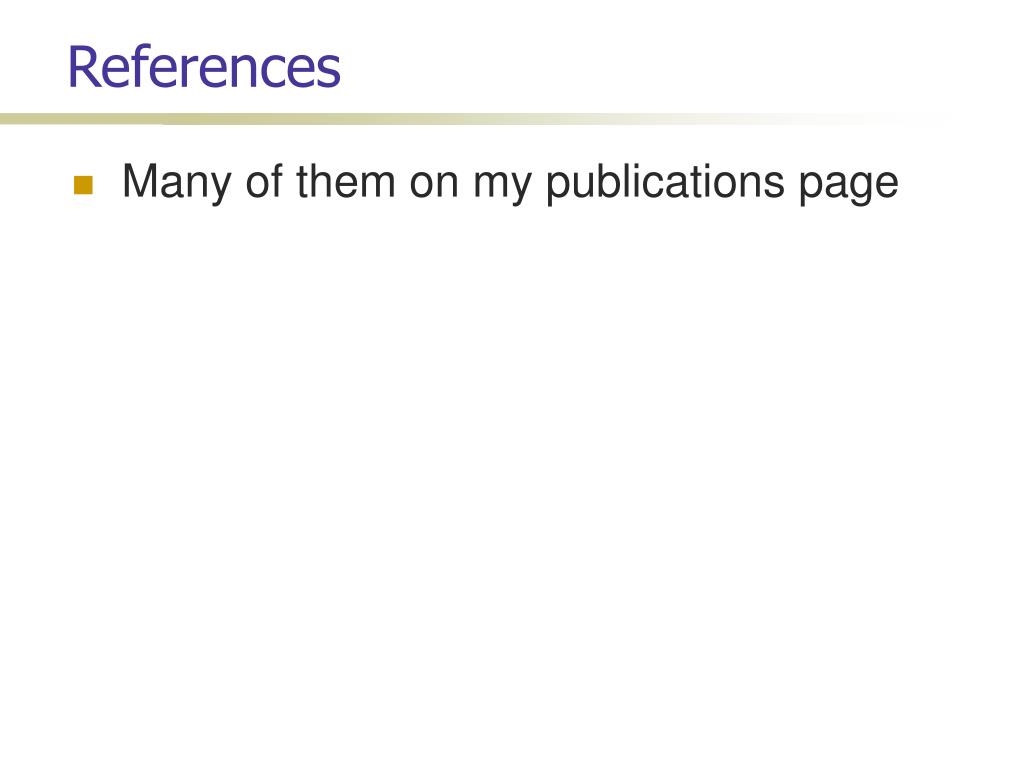Click the word "Many" in the bullet
Viewport: 1024px width, 768px height.
pyautogui.click(x=176, y=182)
